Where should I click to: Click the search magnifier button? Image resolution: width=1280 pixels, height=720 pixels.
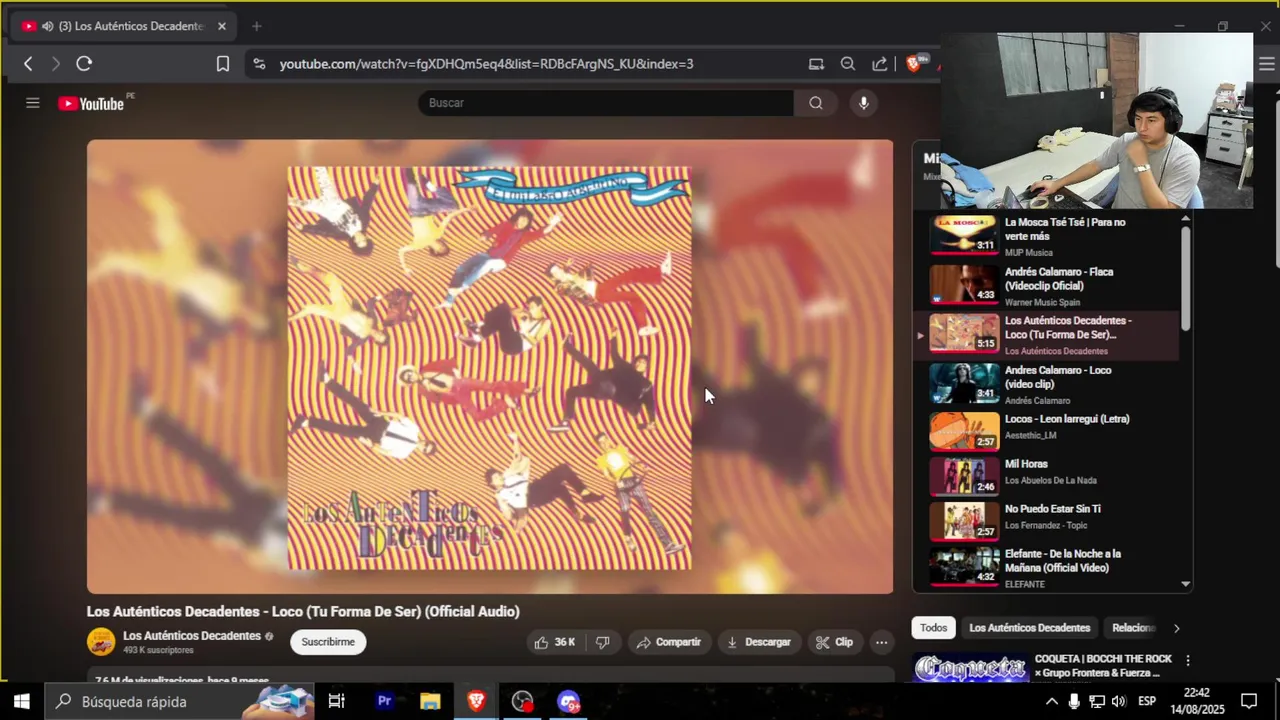[816, 103]
